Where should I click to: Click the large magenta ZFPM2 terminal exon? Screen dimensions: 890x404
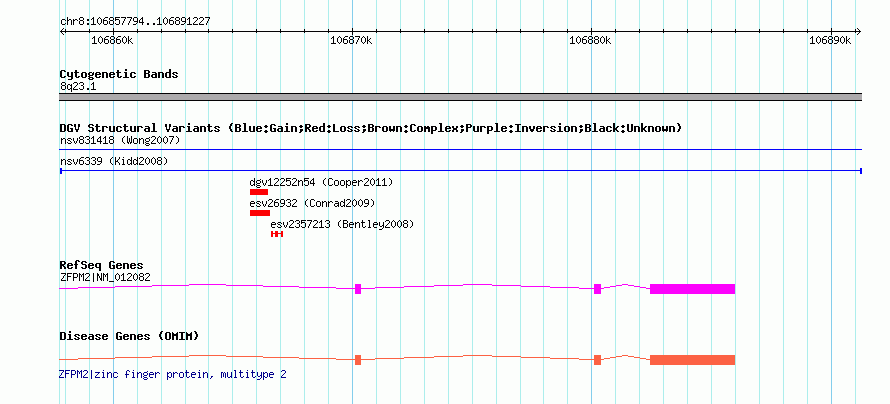(692, 289)
